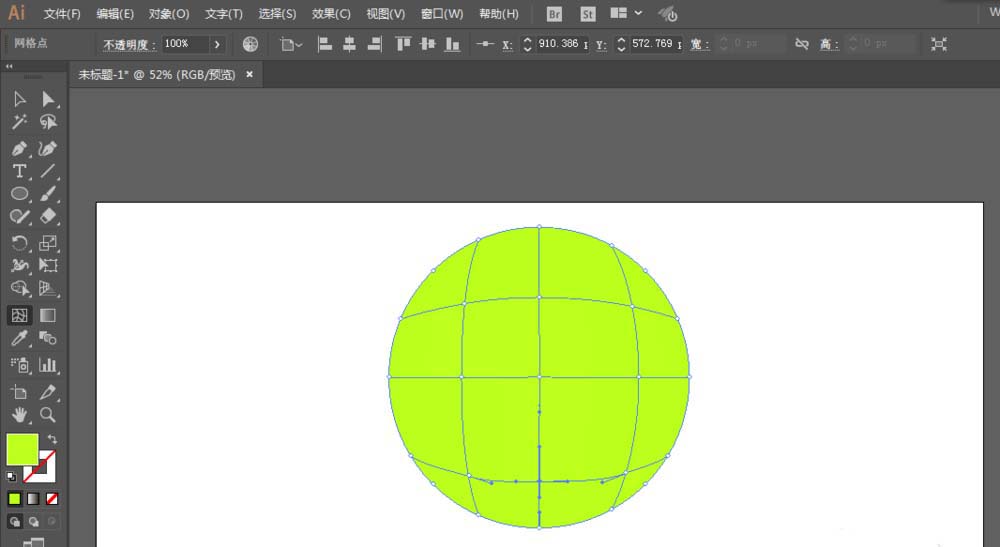Click horizontal align left icon
This screenshot has height=547, width=1000.
point(325,44)
